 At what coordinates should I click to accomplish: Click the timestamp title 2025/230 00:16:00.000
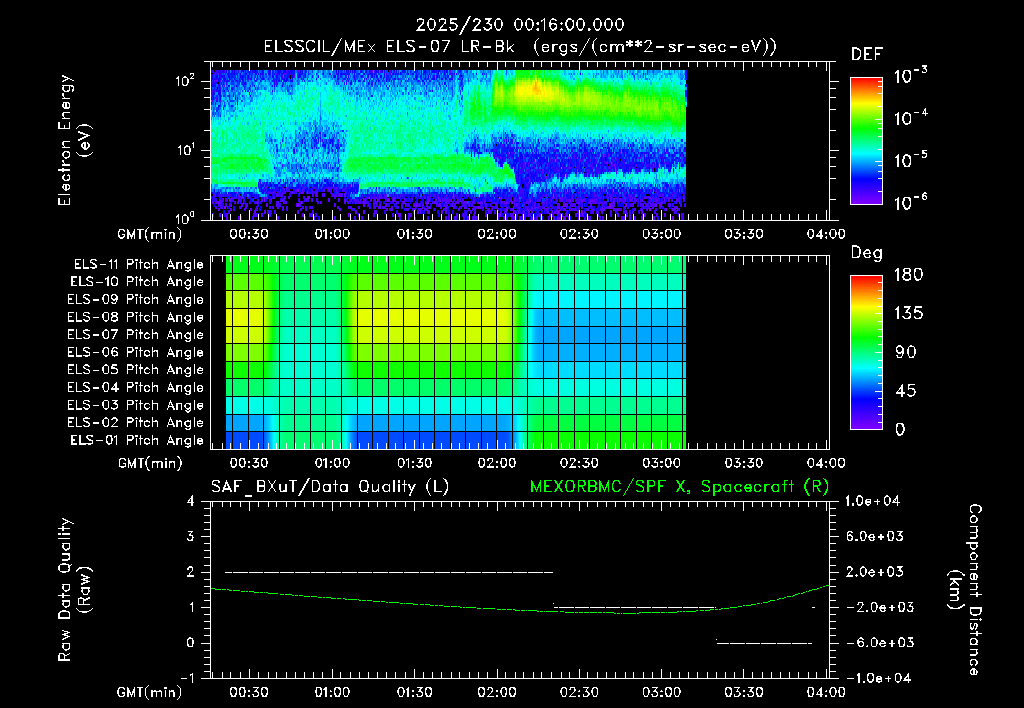pos(520,25)
